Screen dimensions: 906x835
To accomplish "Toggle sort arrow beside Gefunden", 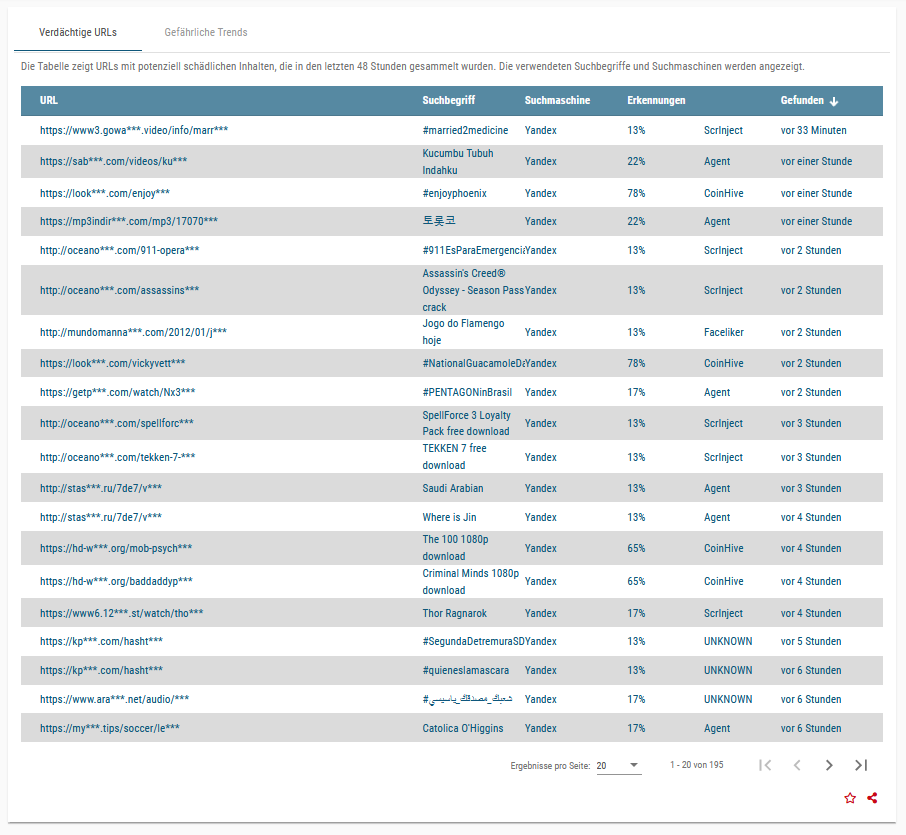I will [834, 101].
